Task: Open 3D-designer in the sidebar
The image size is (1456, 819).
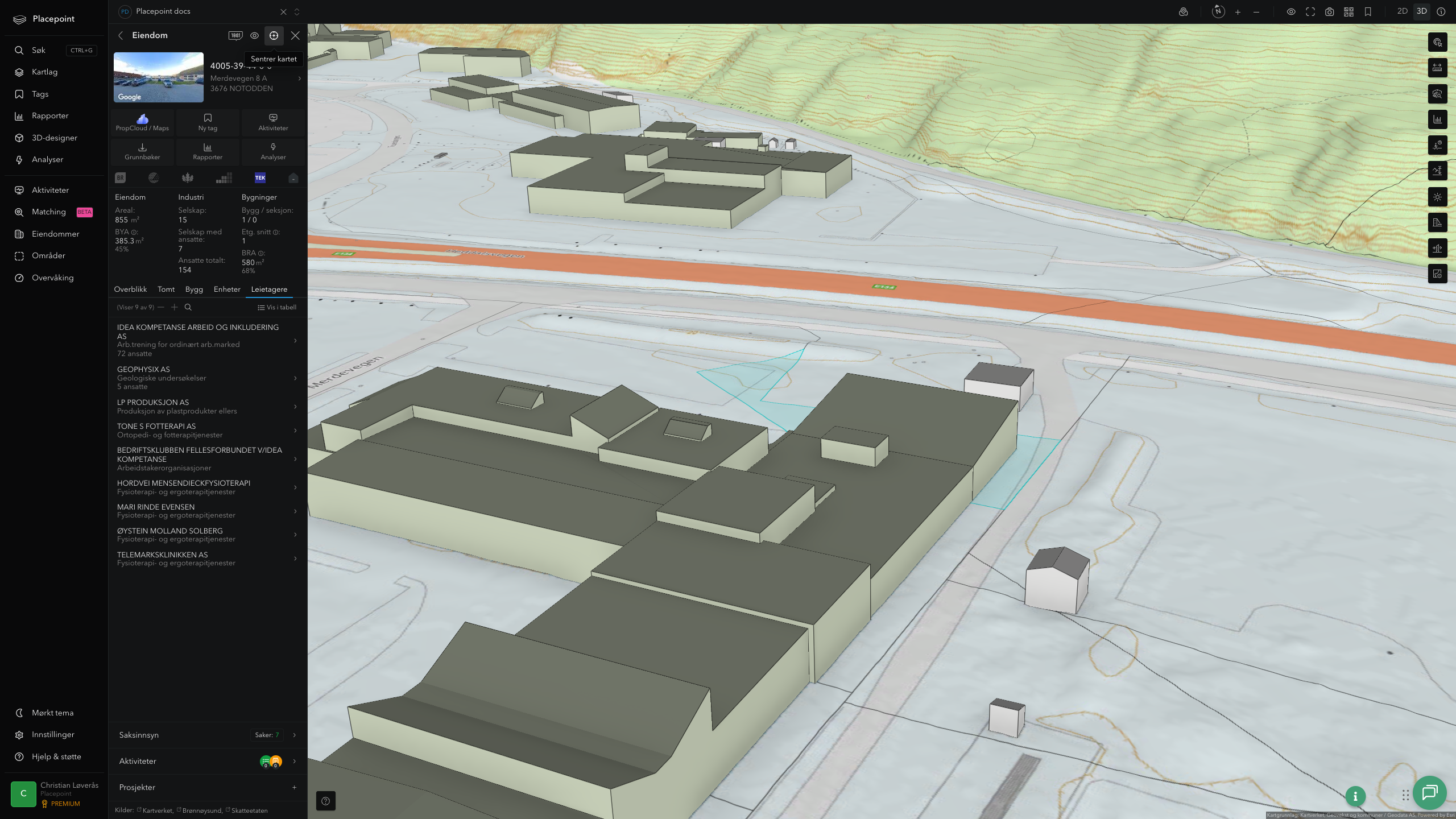Action: (x=54, y=138)
